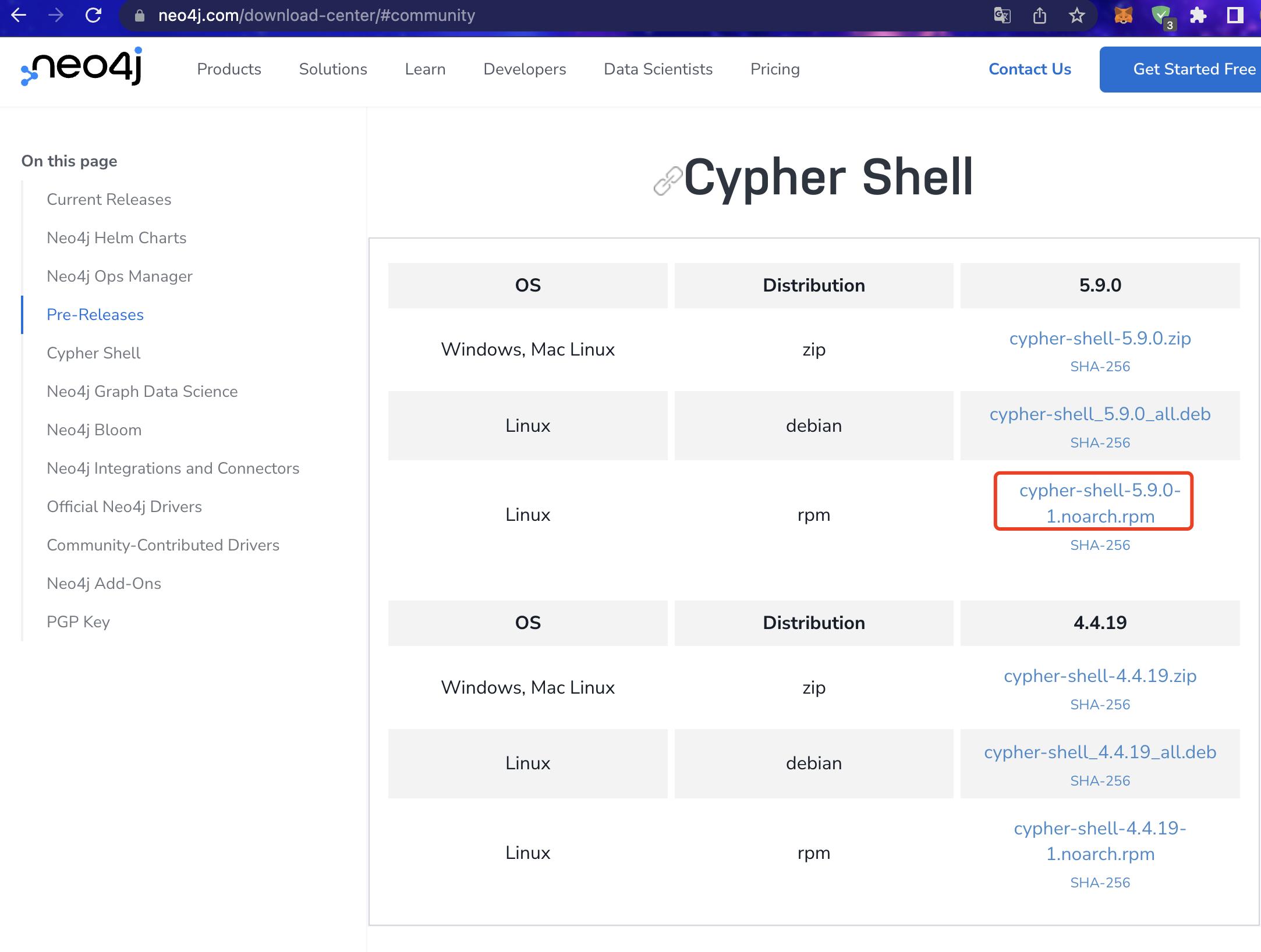Open SHA-256 for 5.9.0 deb package

pos(1100,443)
